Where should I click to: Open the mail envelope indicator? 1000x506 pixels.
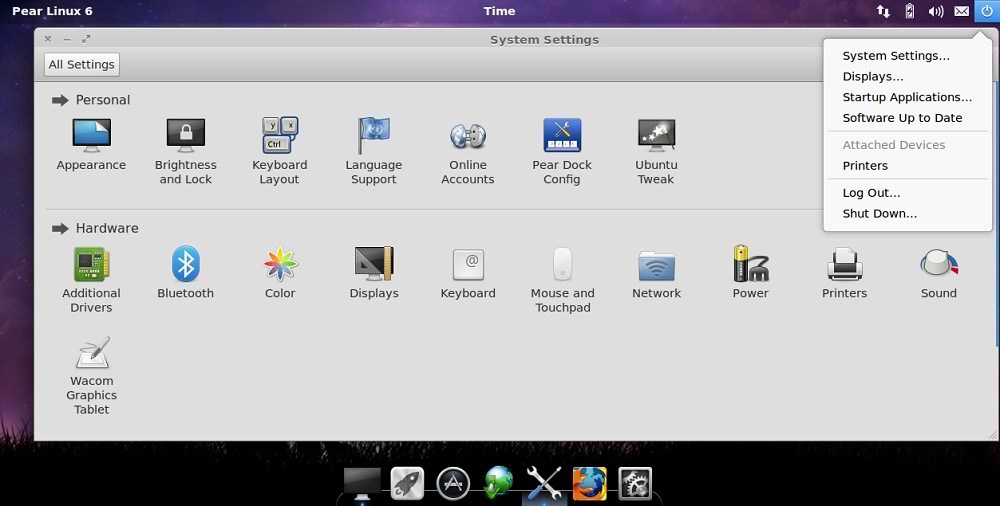[962, 11]
